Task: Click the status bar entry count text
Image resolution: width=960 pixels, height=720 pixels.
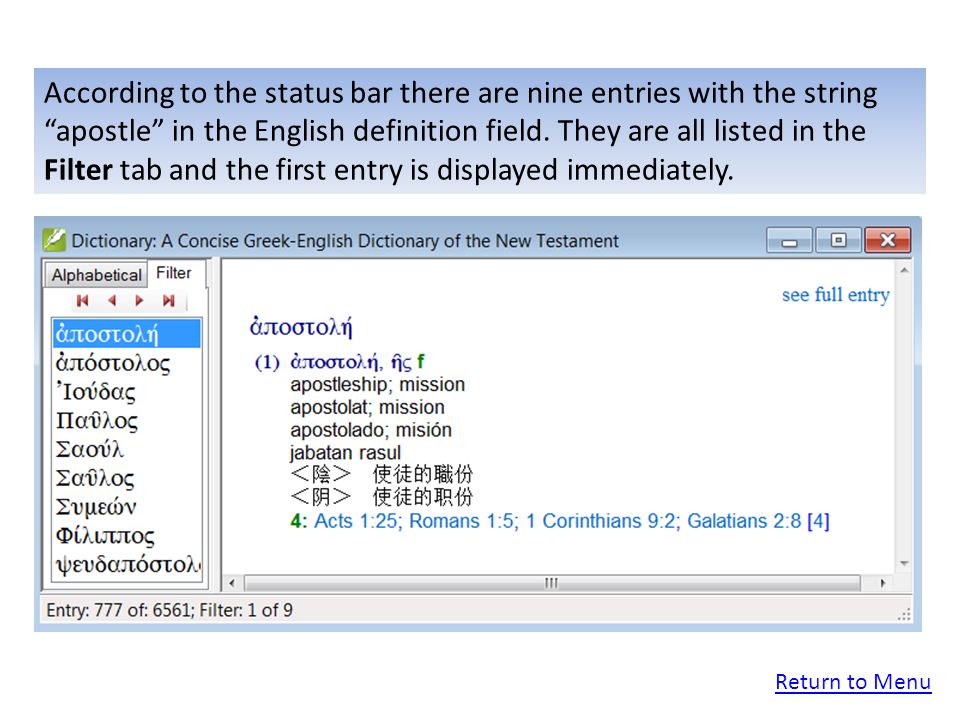Action: tap(170, 610)
